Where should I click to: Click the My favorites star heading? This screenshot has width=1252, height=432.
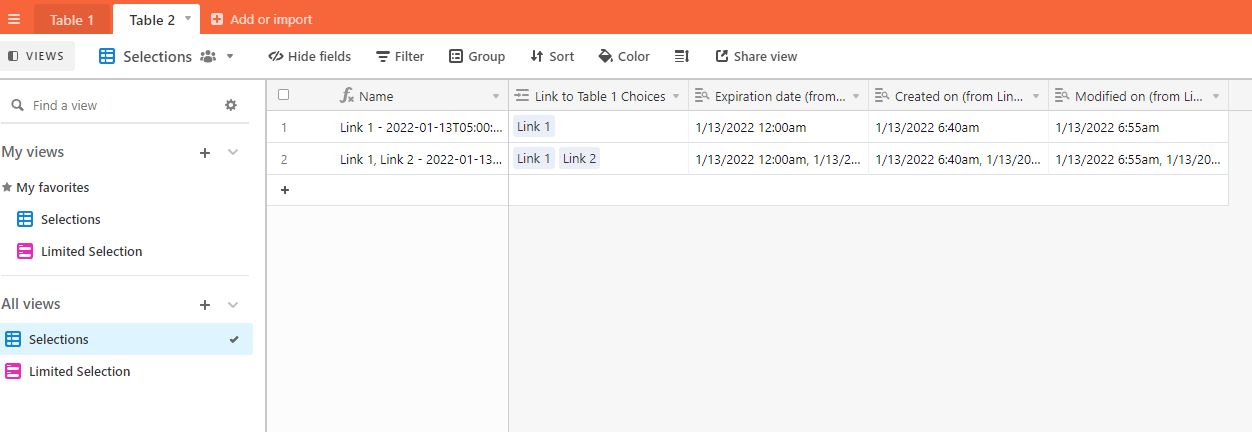pyautogui.click(x=46, y=187)
